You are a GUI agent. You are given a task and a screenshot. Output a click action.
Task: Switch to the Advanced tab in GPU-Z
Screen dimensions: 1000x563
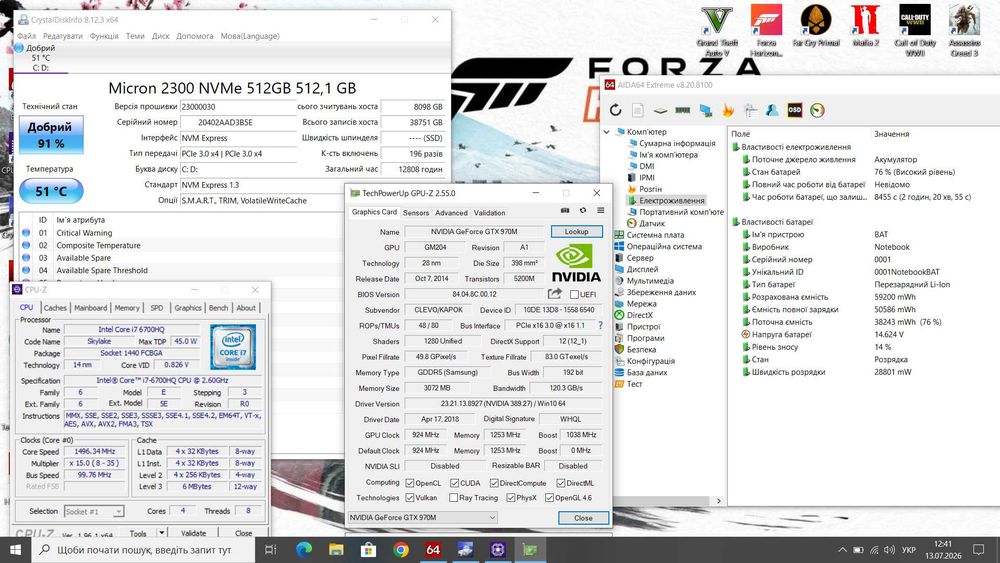[452, 212]
